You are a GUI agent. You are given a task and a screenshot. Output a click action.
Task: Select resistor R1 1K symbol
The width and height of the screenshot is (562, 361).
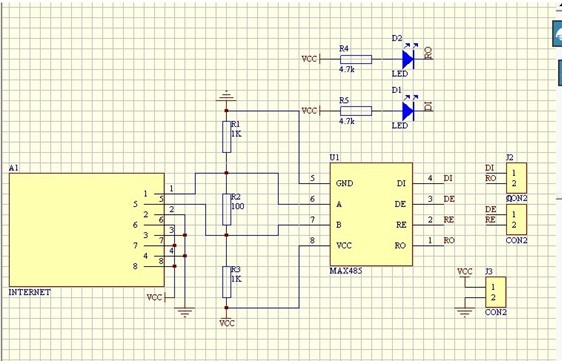[x=227, y=137]
